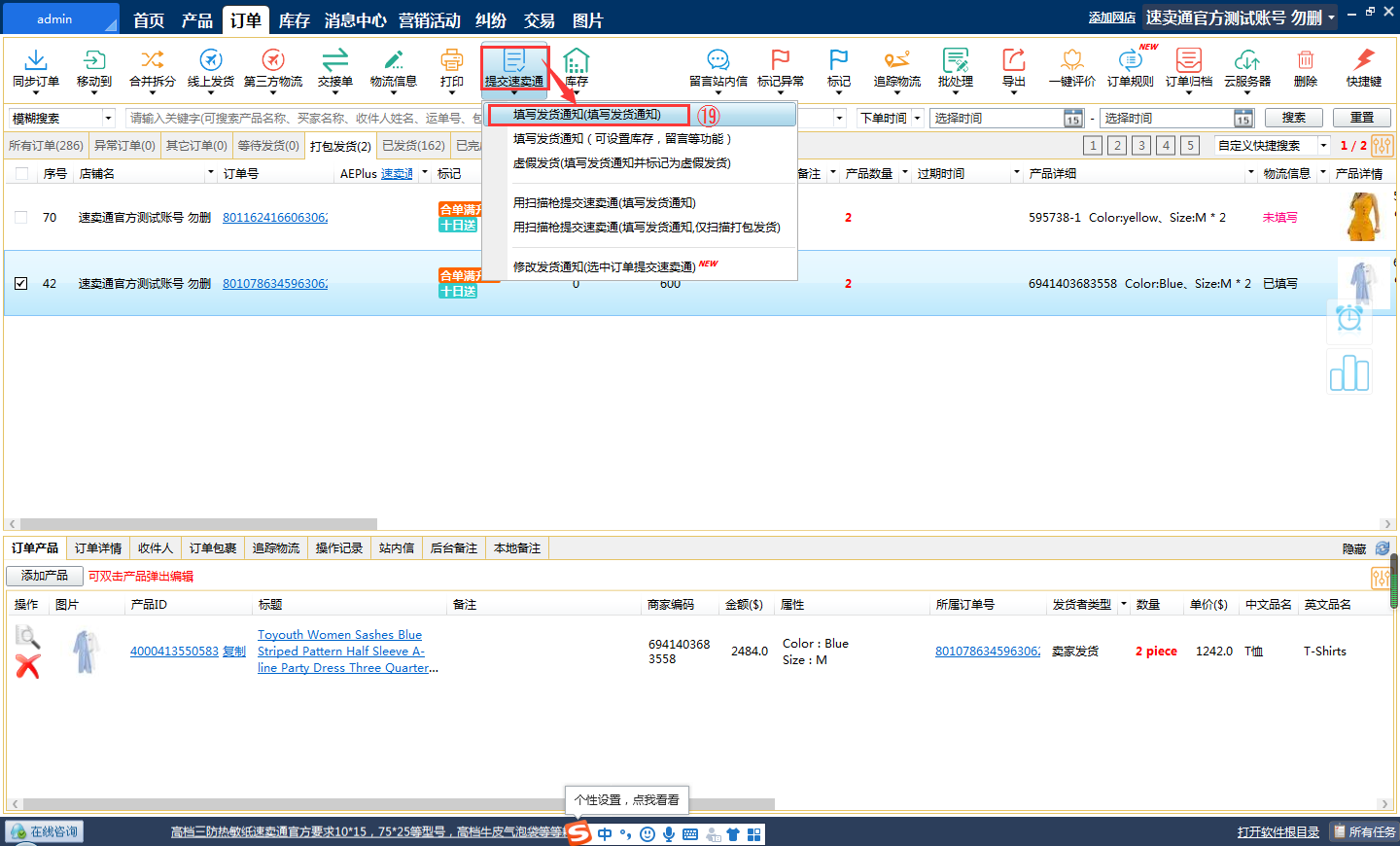The height and width of the screenshot is (846, 1400).
Task: Click the magnifier view product icon
Action: coord(28,637)
